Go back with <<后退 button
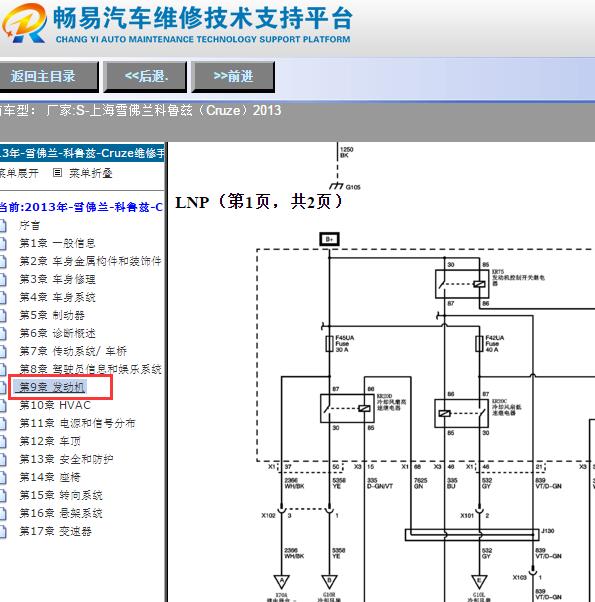595x602 pixels. click(x=145, y=76)
